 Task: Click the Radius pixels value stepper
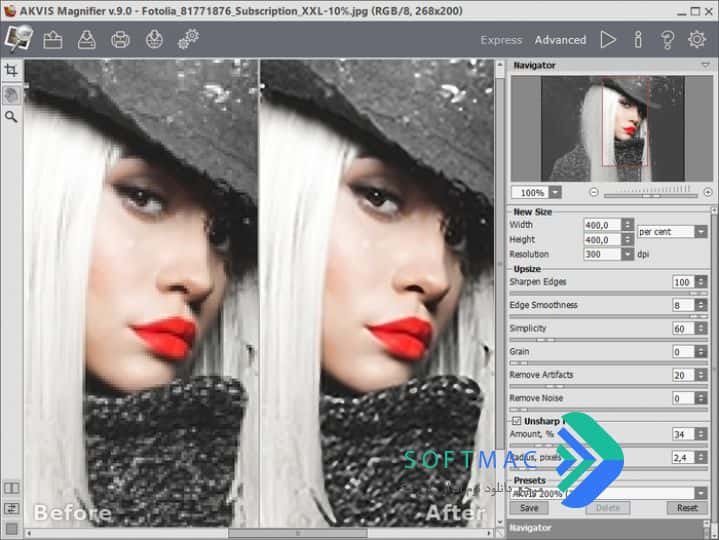coord(701,457)
